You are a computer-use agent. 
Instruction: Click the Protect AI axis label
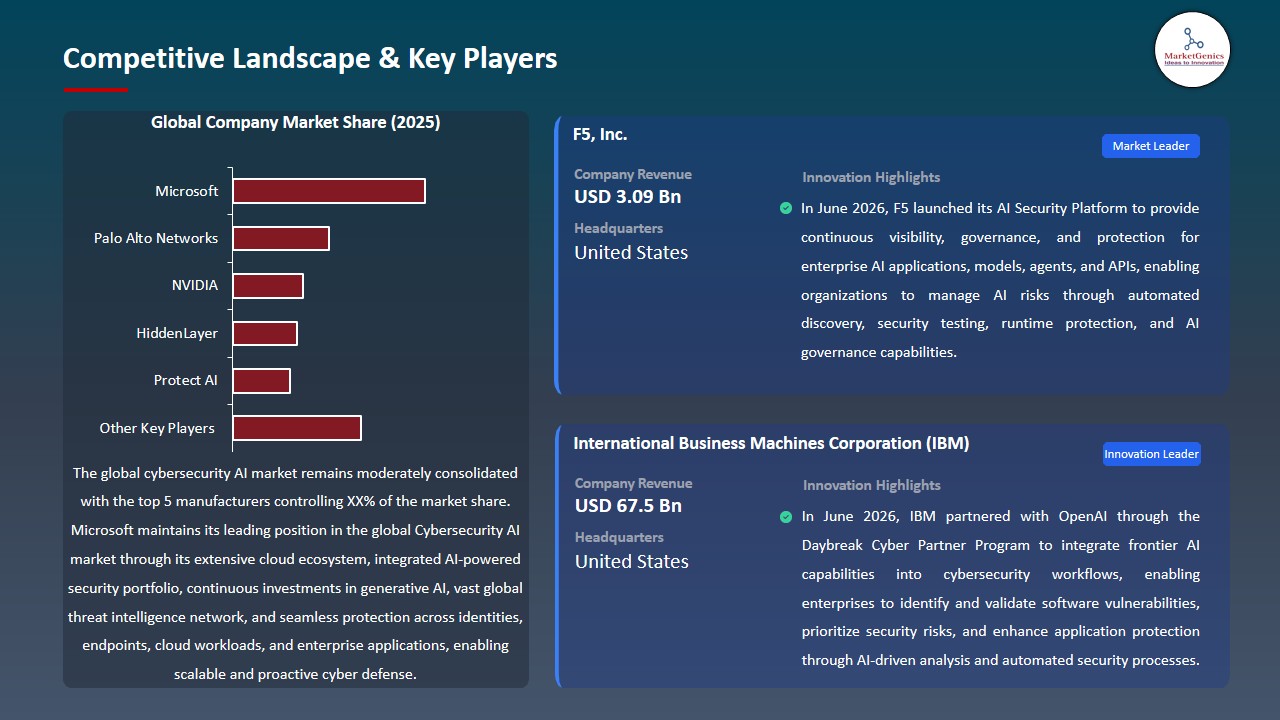[x=186, y=381]
